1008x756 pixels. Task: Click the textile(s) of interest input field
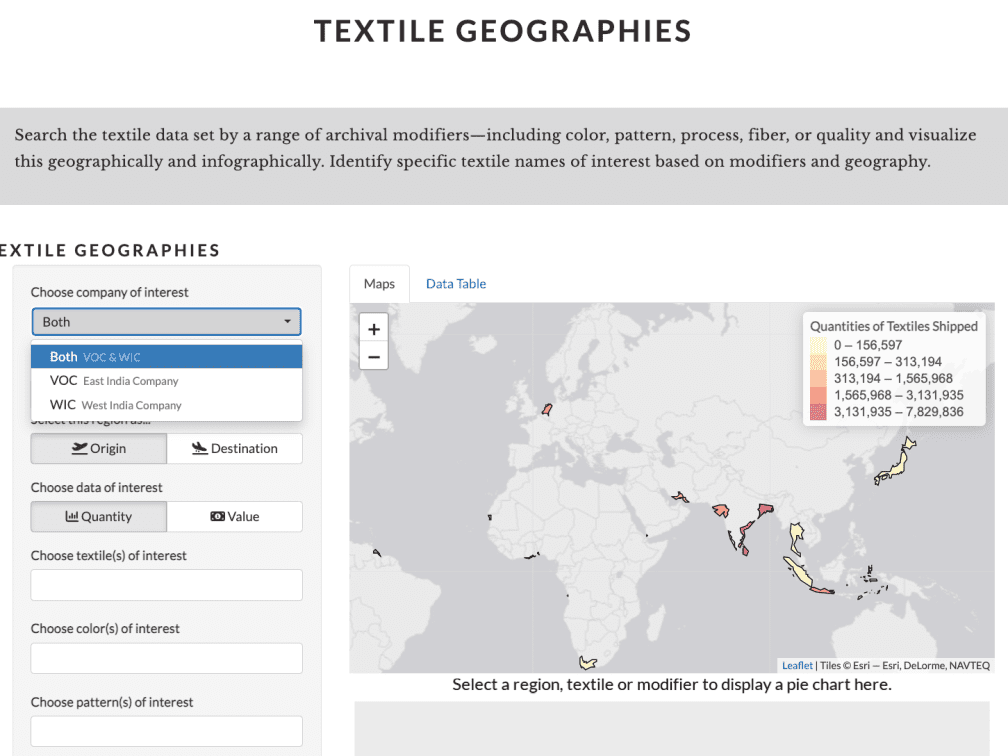click(x=166, y=585)
